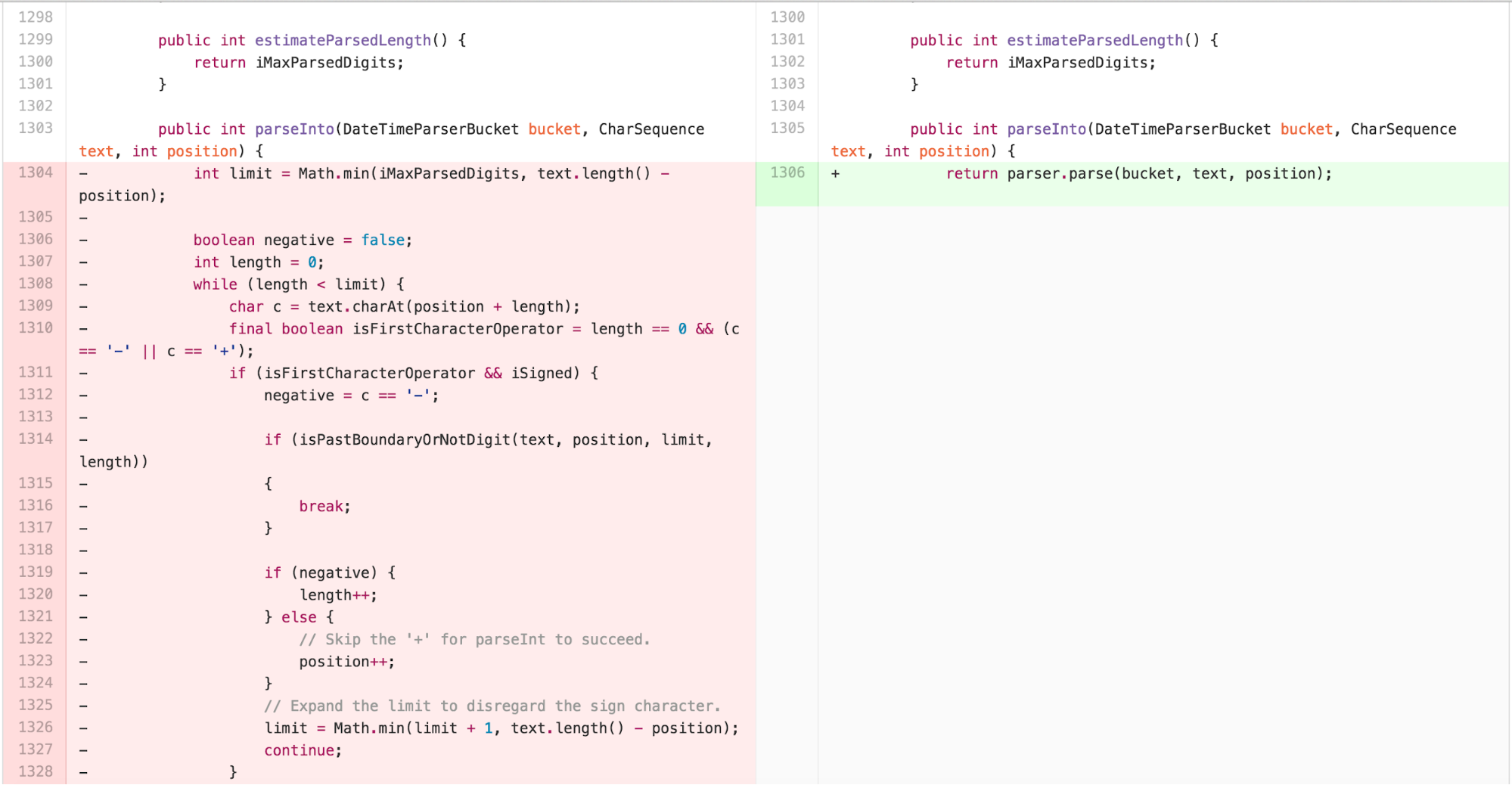
Task: Click line number 1316 in left pane
Action: [x=36, y=505]
